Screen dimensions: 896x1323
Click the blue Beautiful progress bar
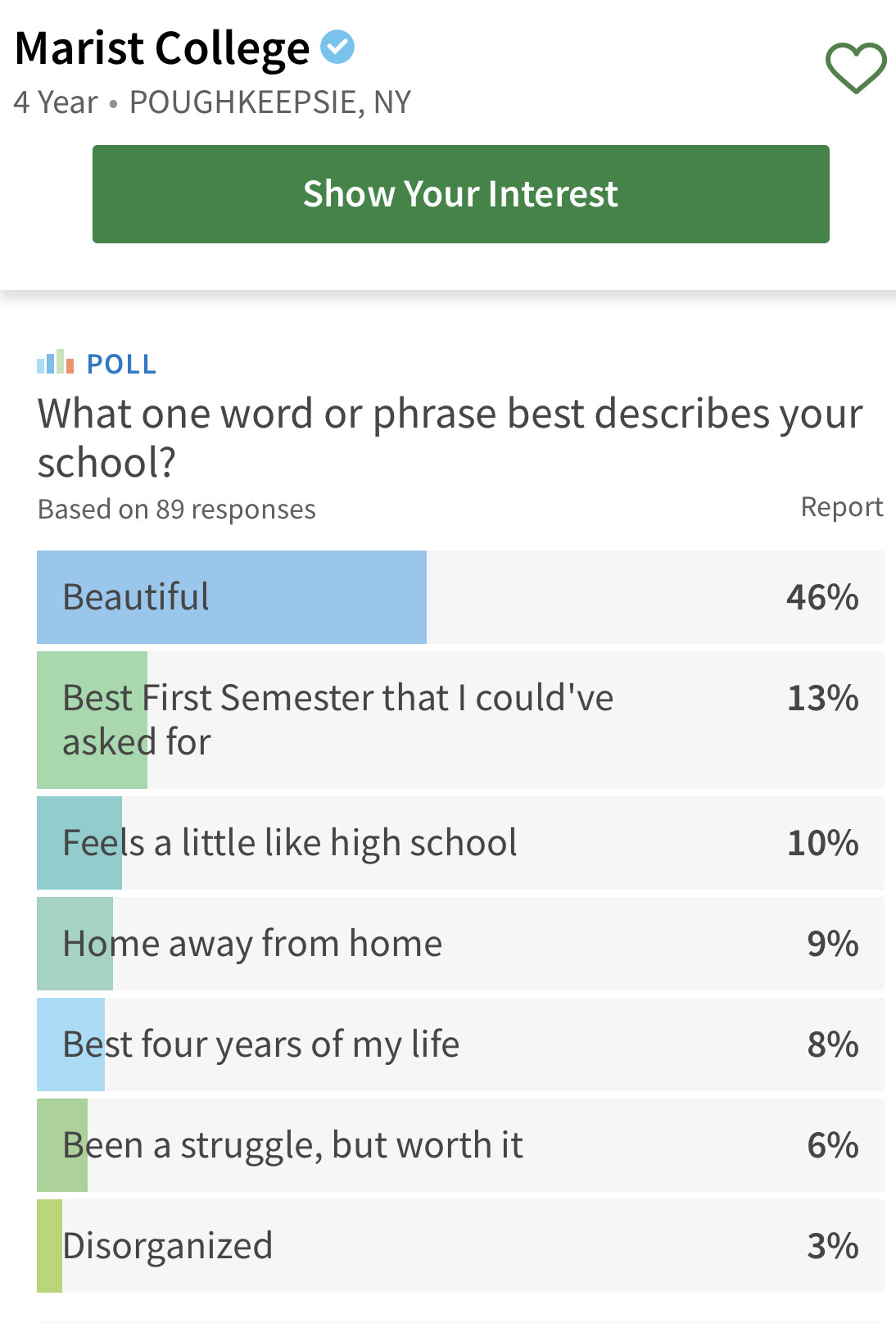232,597
